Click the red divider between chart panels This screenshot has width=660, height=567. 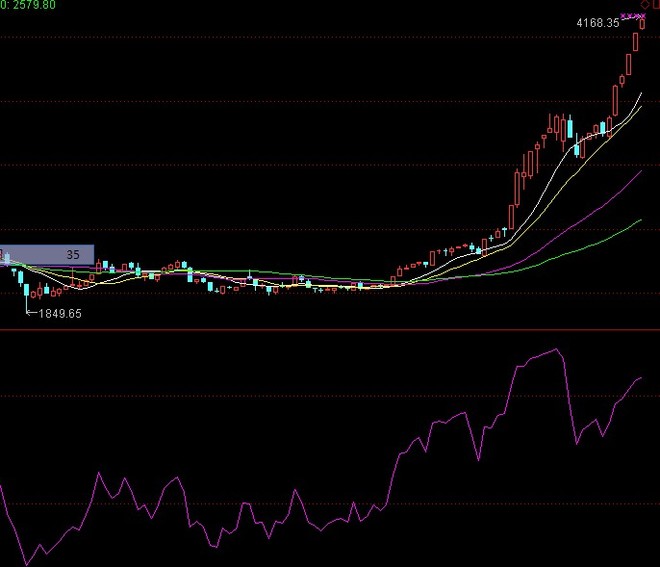click(x=330, y=330)
